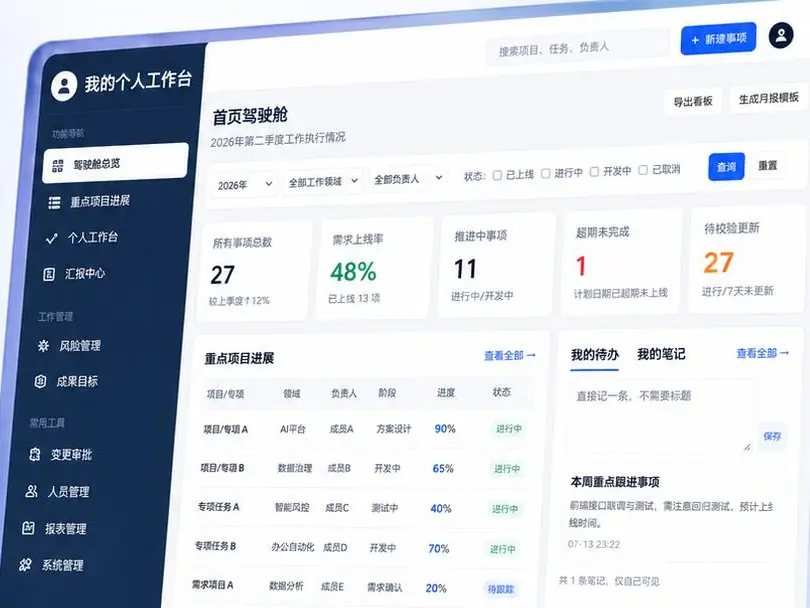Click the 人员管理 person icon
The width and height of the screenshot is (810, 608).
[x=31, y=491]
